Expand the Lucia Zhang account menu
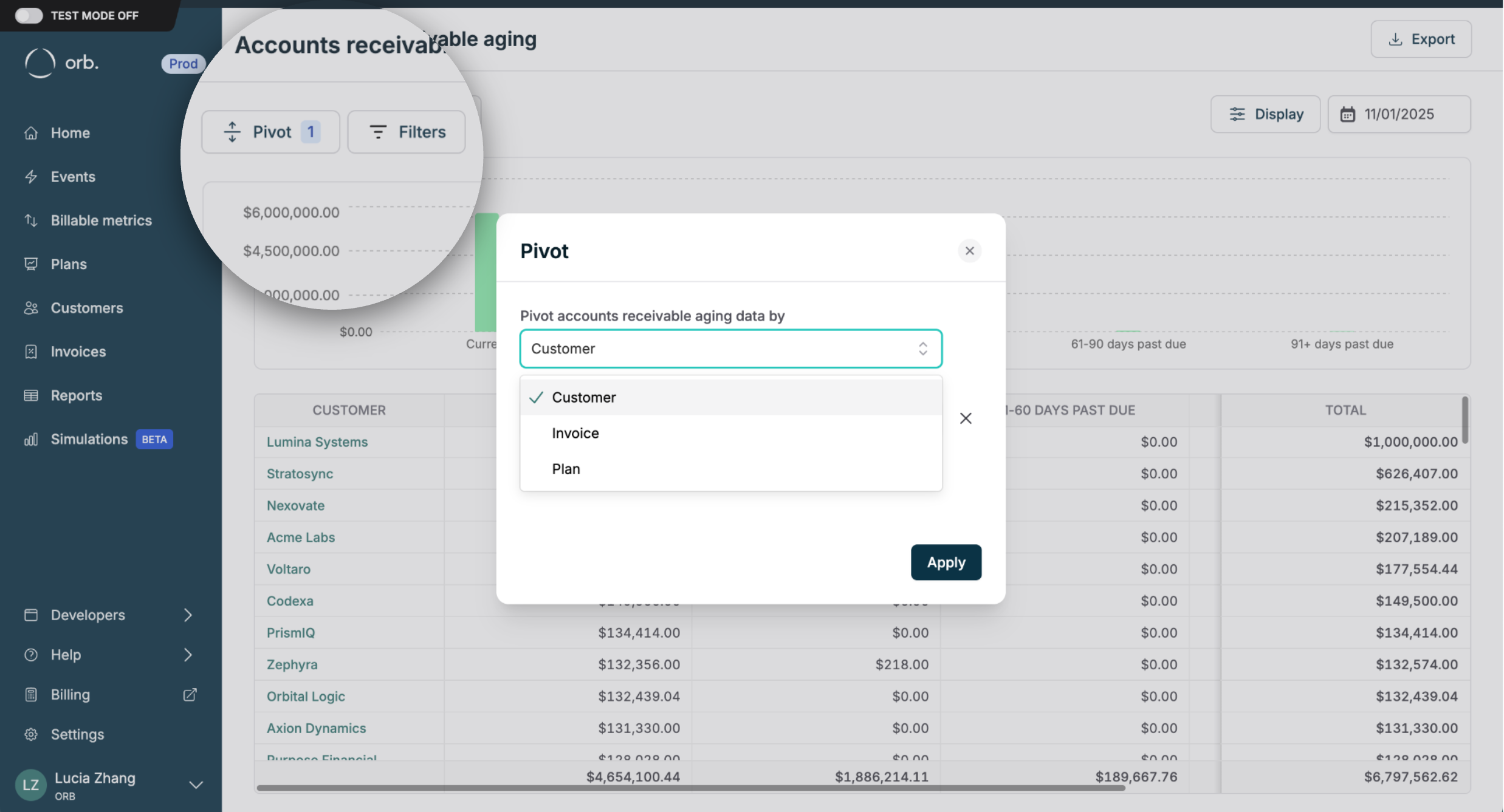This screenshot has height=812, width=1504. pos(196,784)
